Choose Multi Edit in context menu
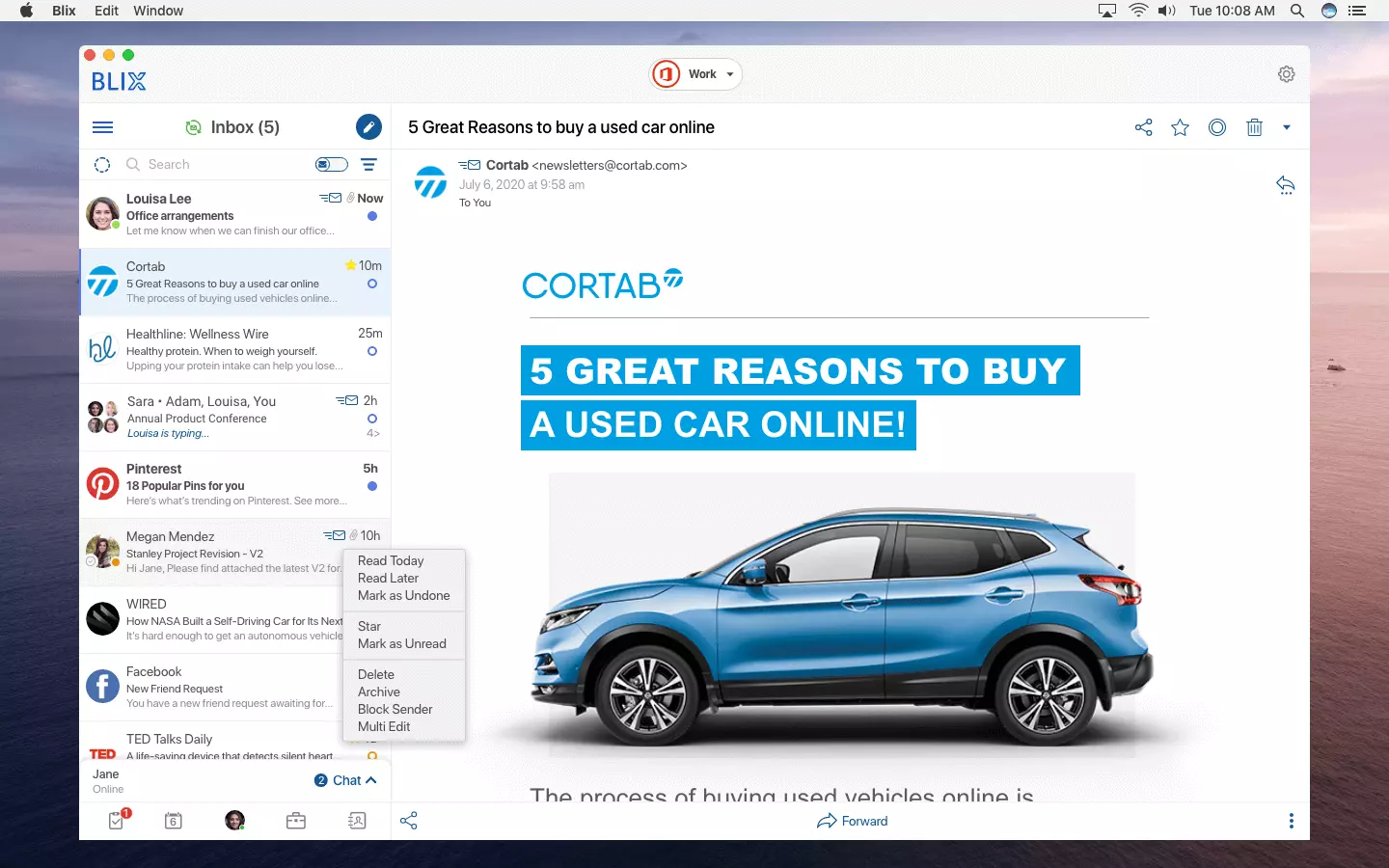 [384, 726]
